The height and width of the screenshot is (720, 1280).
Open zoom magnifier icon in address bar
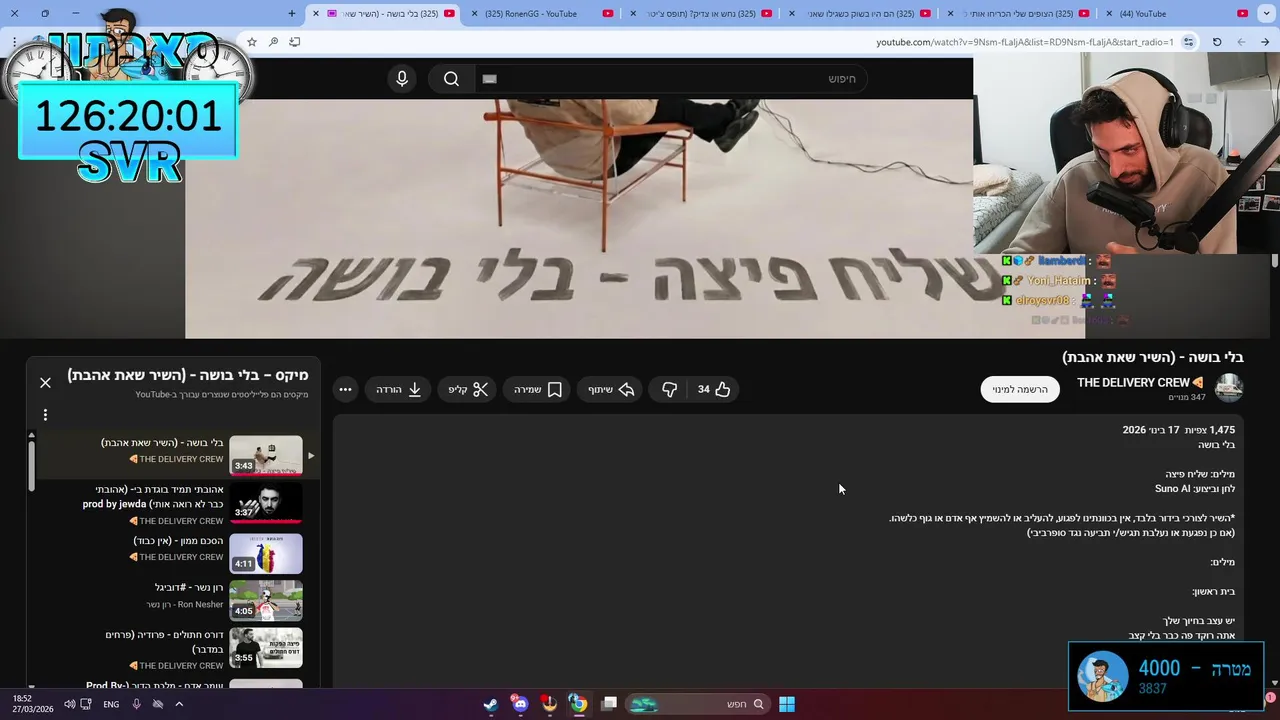(273, 42)
